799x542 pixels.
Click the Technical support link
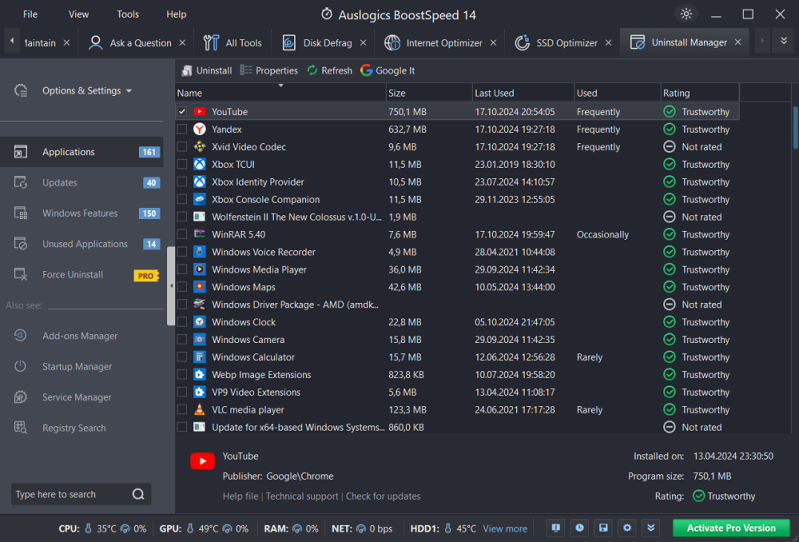tap(302, 496)
